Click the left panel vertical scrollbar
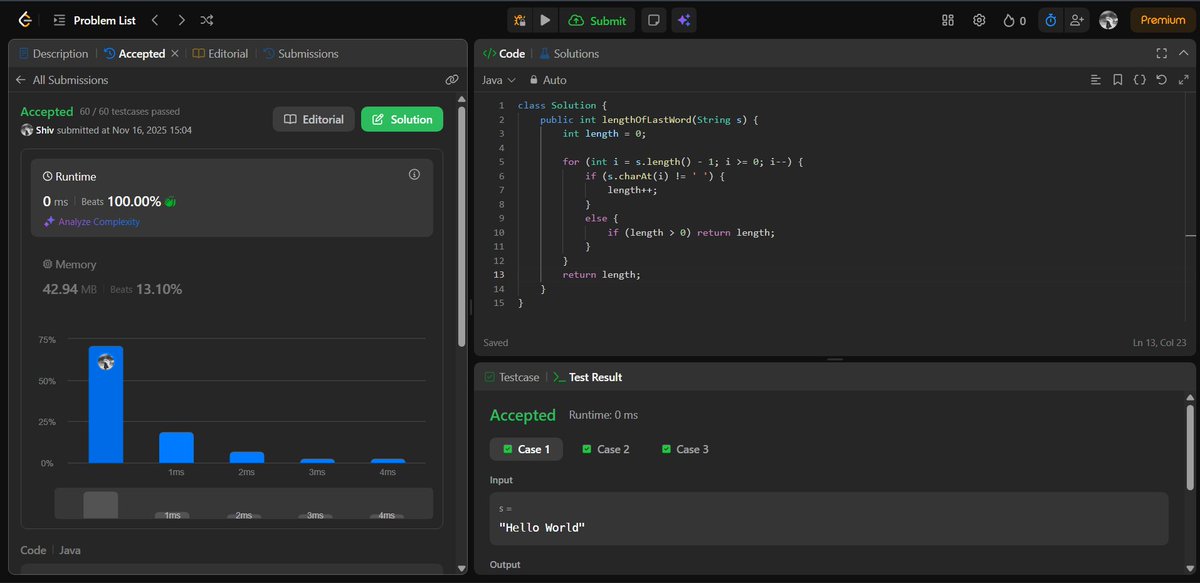 coord(461,225)
